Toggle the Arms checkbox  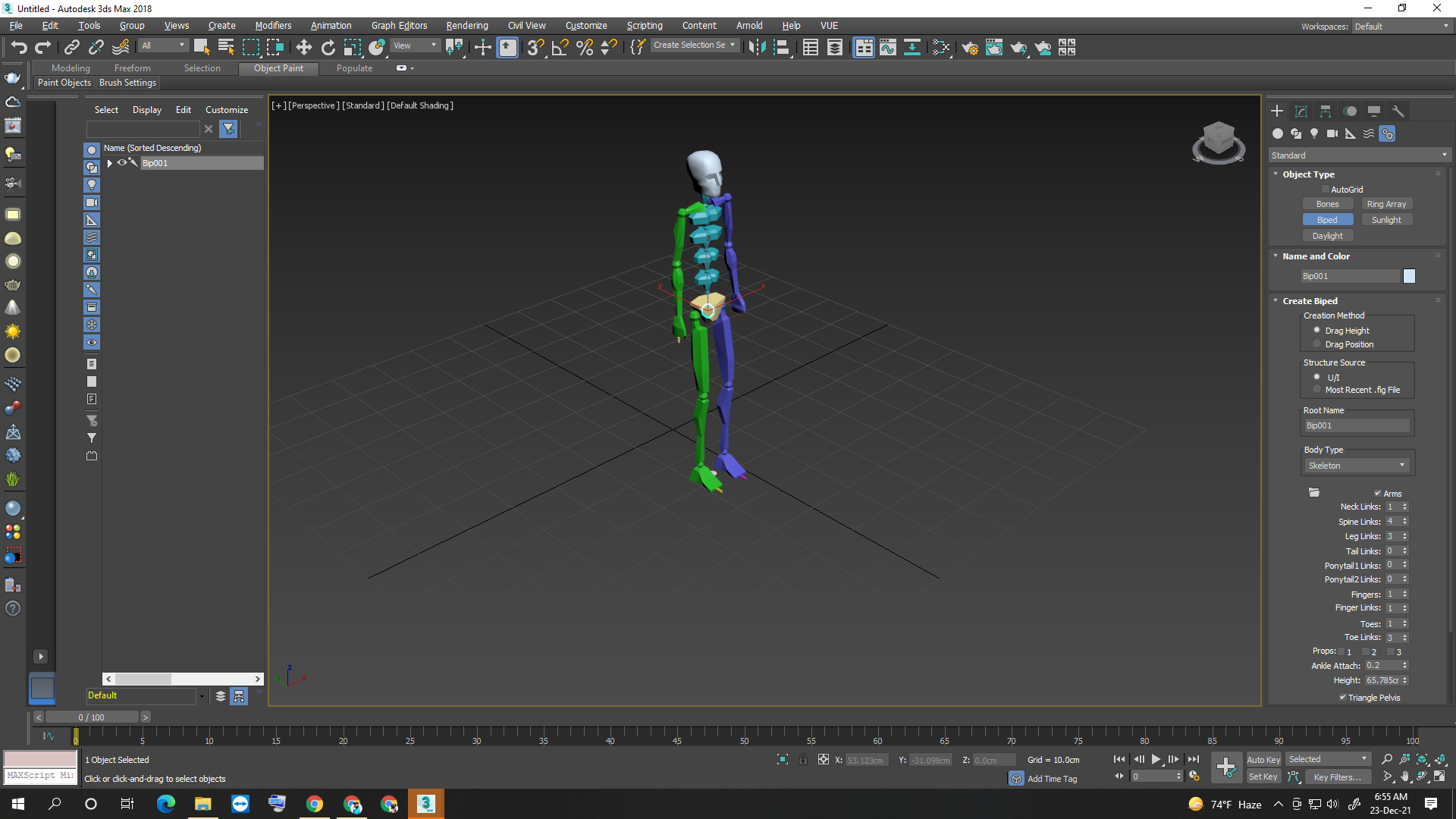click(1378, 494)
